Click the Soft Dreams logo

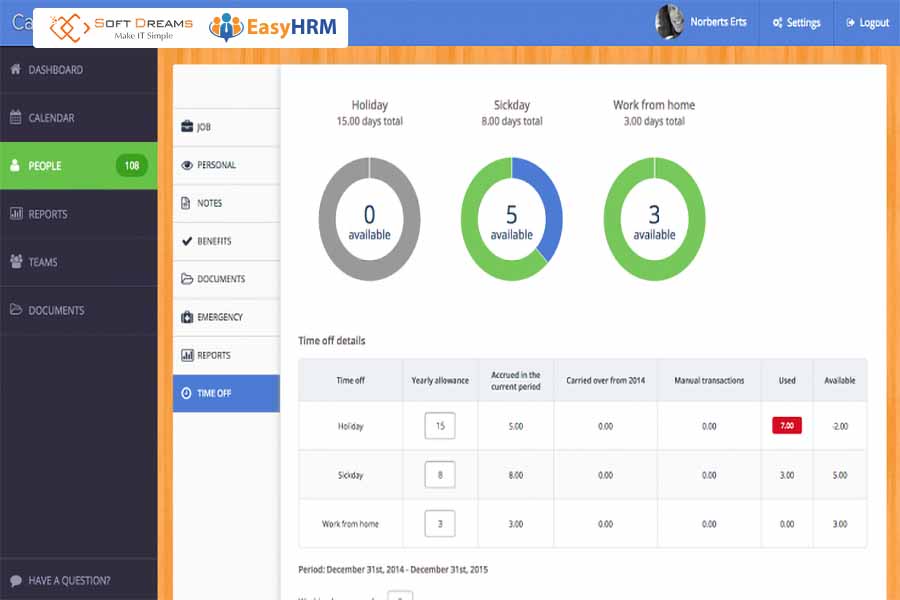121,27
